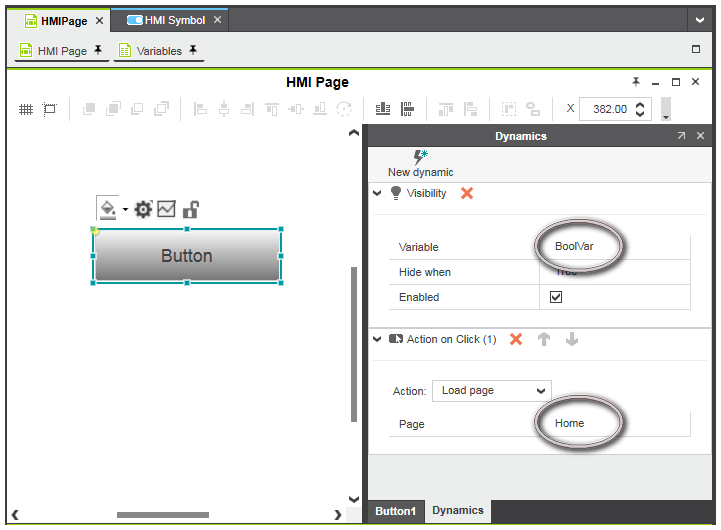Move Action on Click up with arrow

(x=544, y=339)
